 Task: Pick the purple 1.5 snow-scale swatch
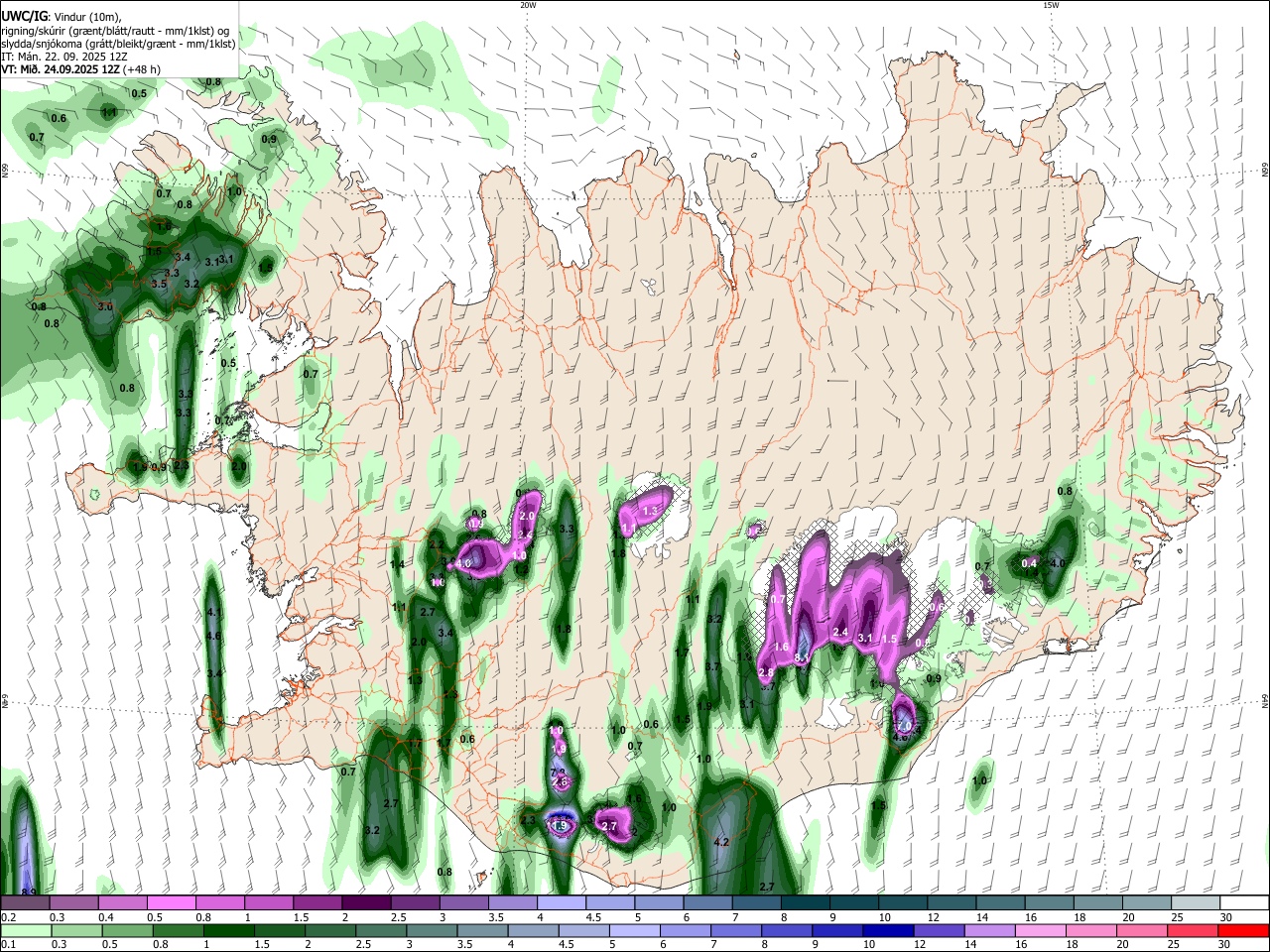[317, 903]
